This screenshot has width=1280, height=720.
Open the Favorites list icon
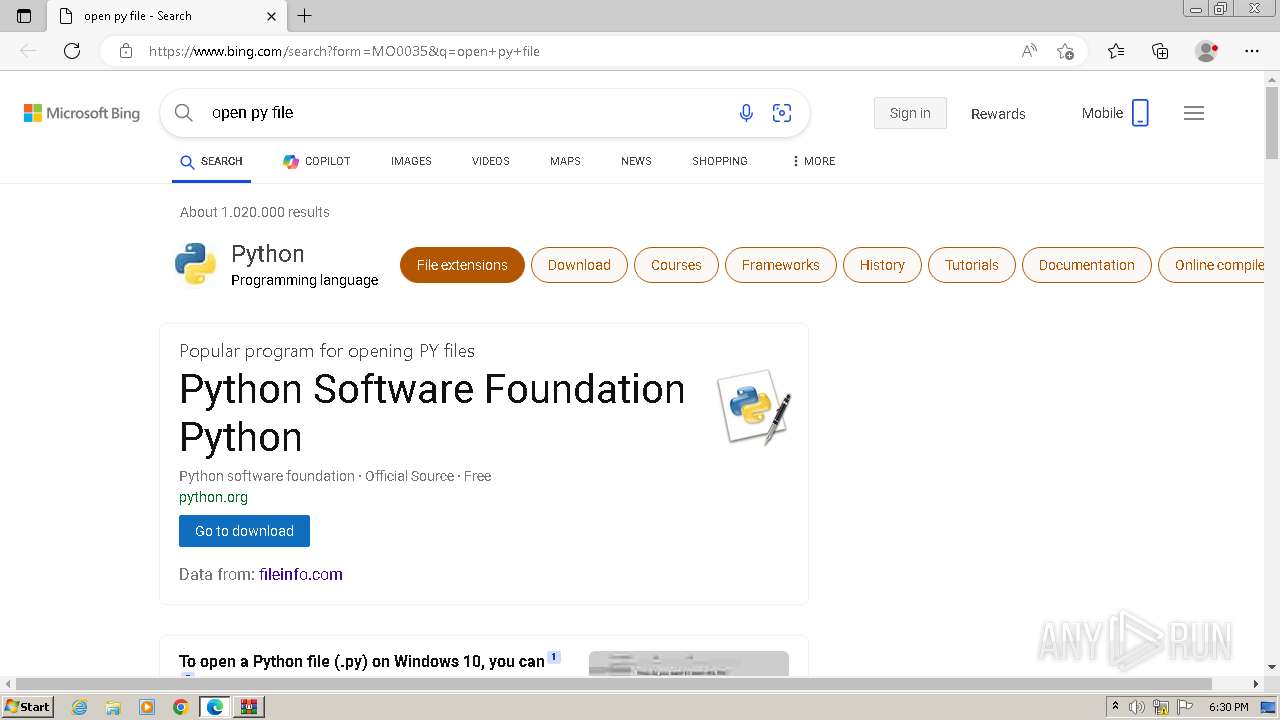(x=1116, y=51)
